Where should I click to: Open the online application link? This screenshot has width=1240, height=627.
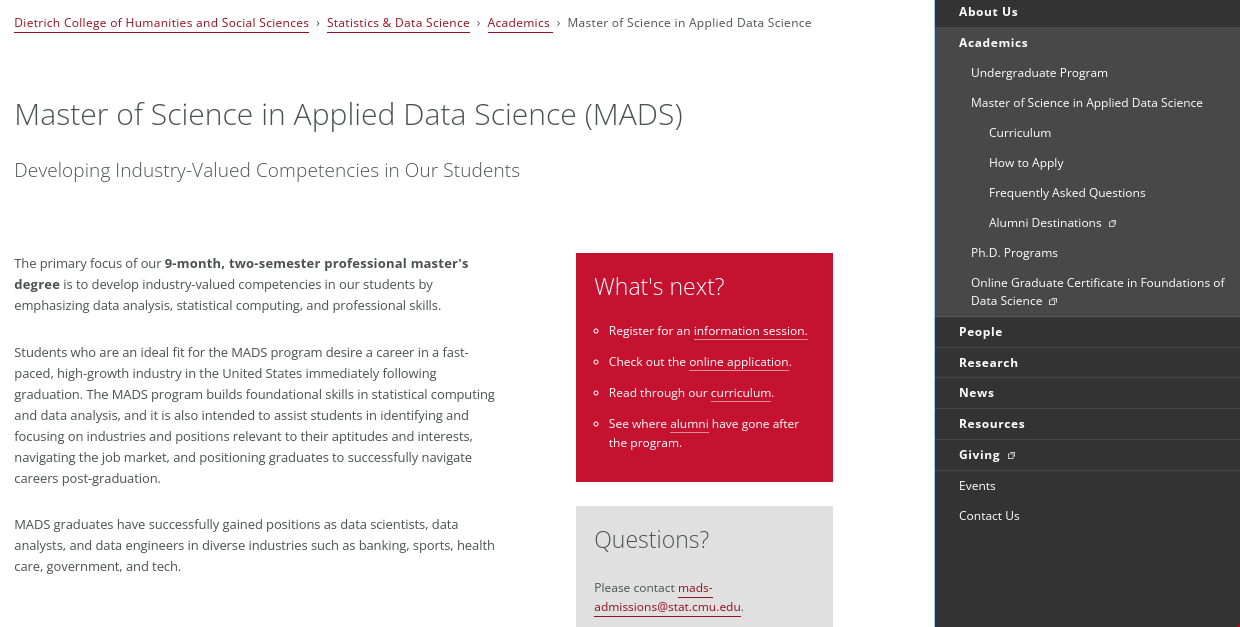[739, 362]
